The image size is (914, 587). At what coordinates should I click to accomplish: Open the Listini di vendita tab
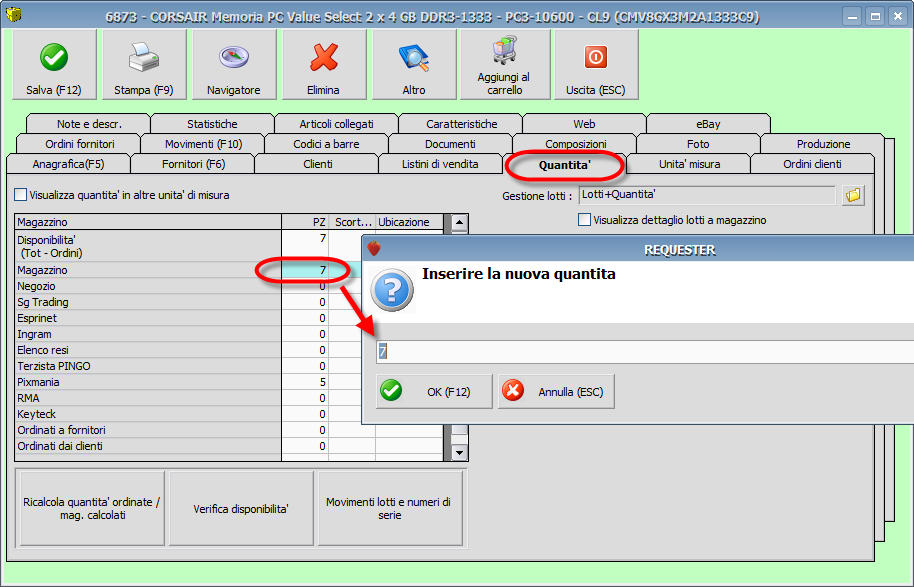click(x=440, y=164)
